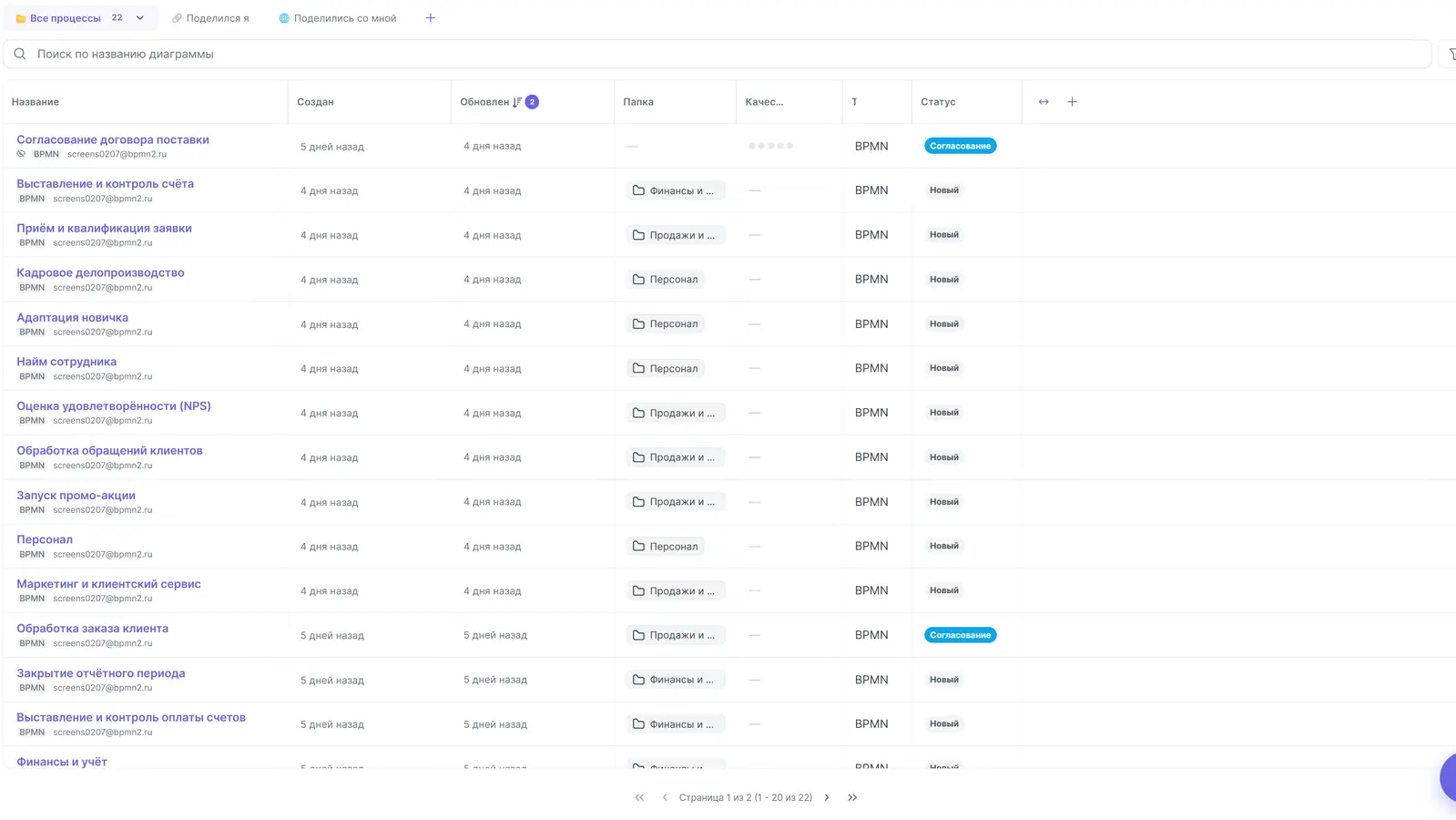1456x820 pixels.
Task: Expand the Все процессы dropdown chevron
Action: tap(140, 18)
